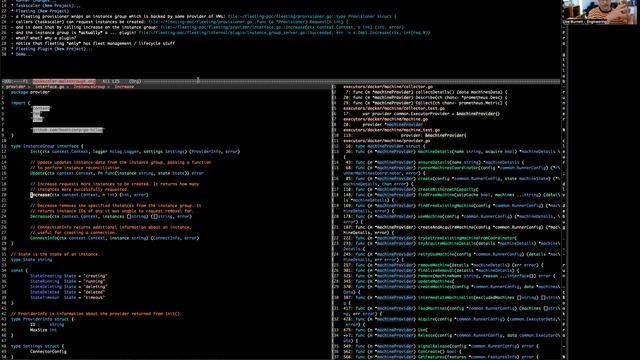The image size is (640, 360).
Task: Click the (Org) major mode indicator
Action: [x=135, y=81]
